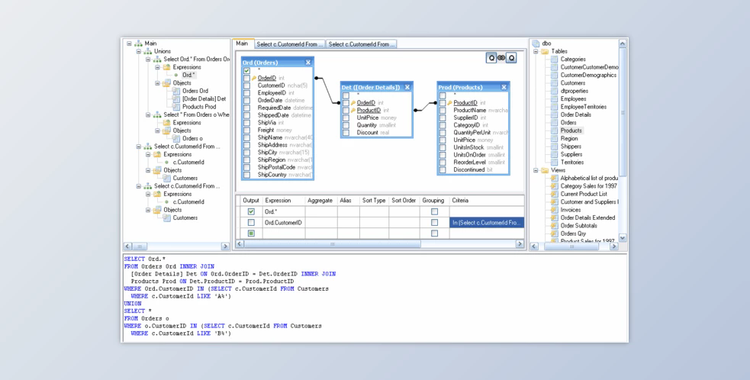
Task: Select the Employees table in dbo tree
Action: [x=573, y=99]
